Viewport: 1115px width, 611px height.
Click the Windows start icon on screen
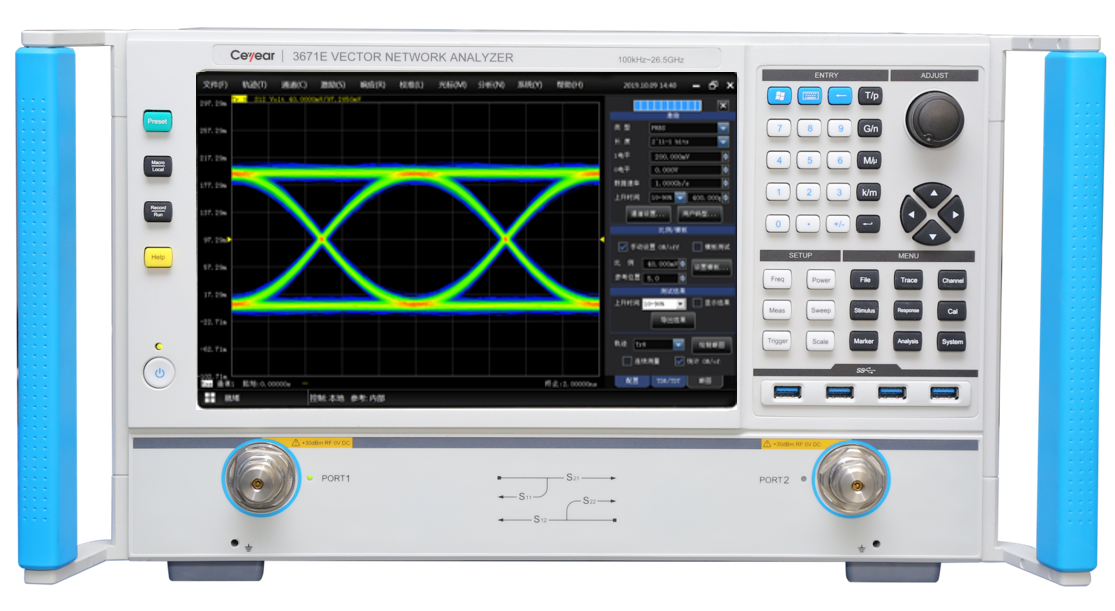[x=210, y=397]
